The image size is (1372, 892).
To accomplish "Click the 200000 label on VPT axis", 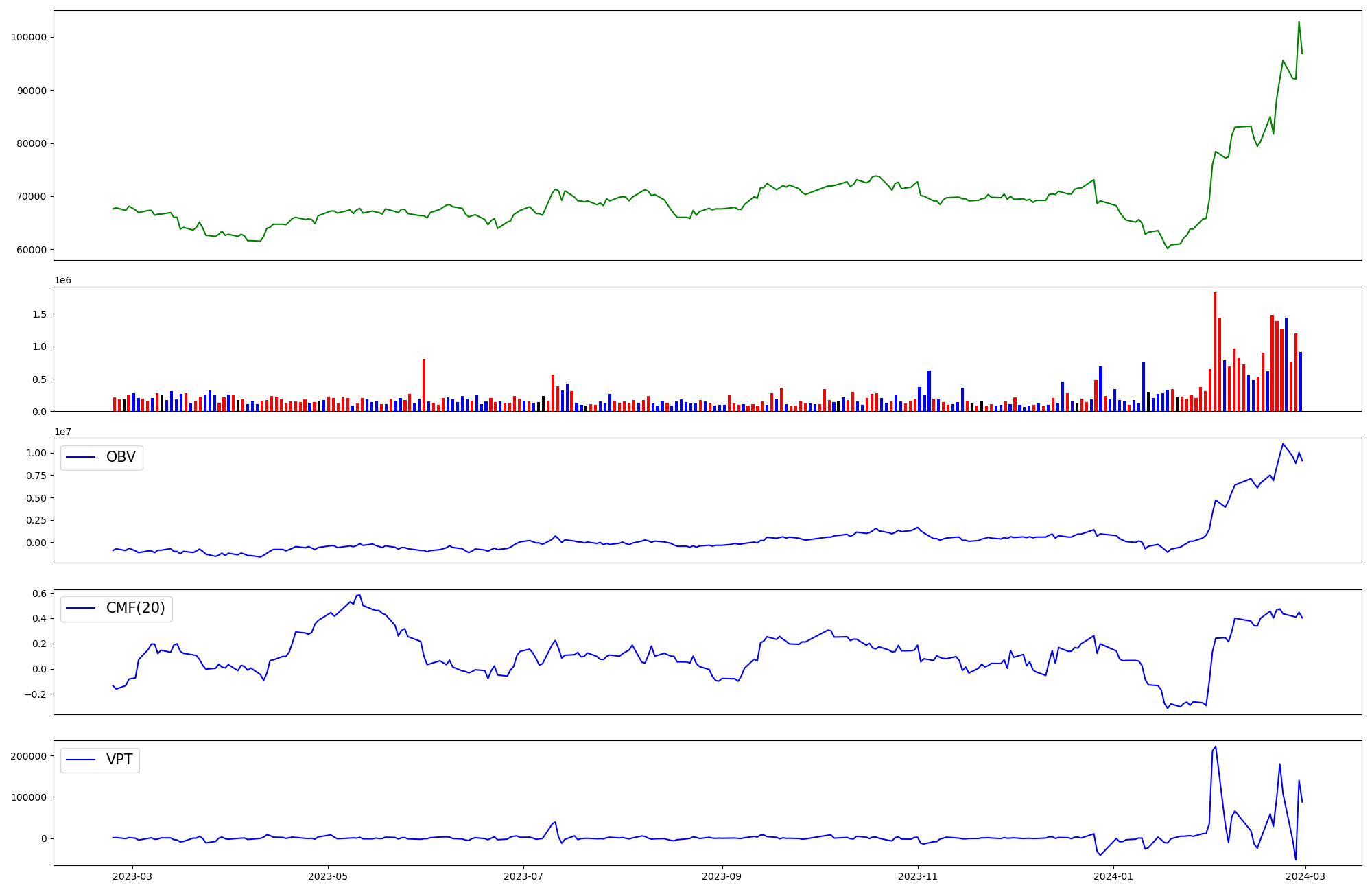I will point(29,756).
